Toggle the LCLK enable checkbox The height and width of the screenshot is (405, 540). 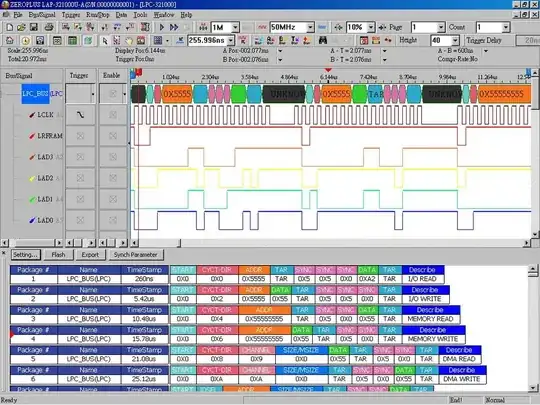pos(113,115)
